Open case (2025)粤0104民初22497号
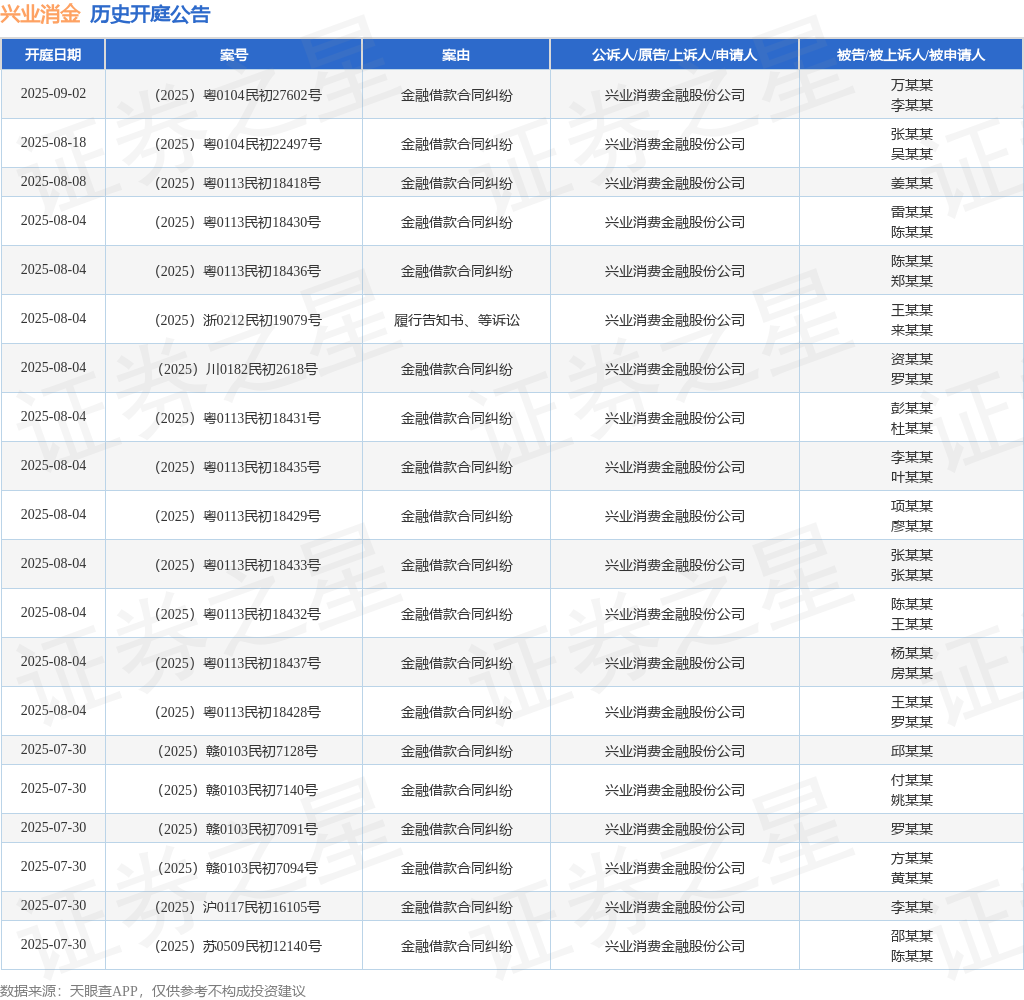Viewport: 1024px width, 1000px height. pyautogui.click(x=234, y=144)
